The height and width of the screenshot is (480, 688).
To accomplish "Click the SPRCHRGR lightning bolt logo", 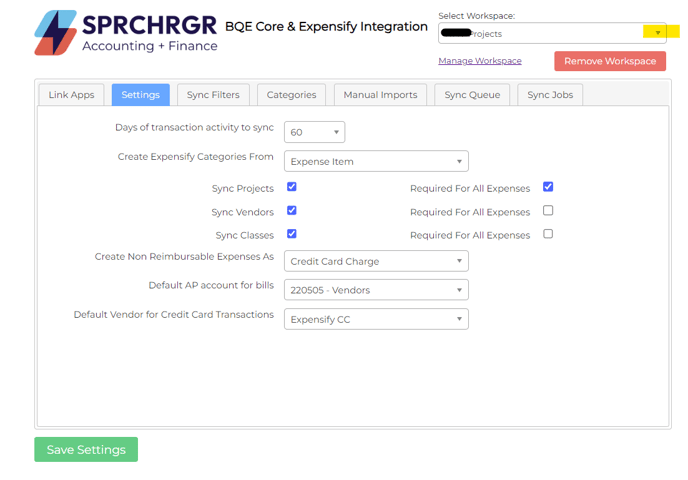I will pos(56,33).
